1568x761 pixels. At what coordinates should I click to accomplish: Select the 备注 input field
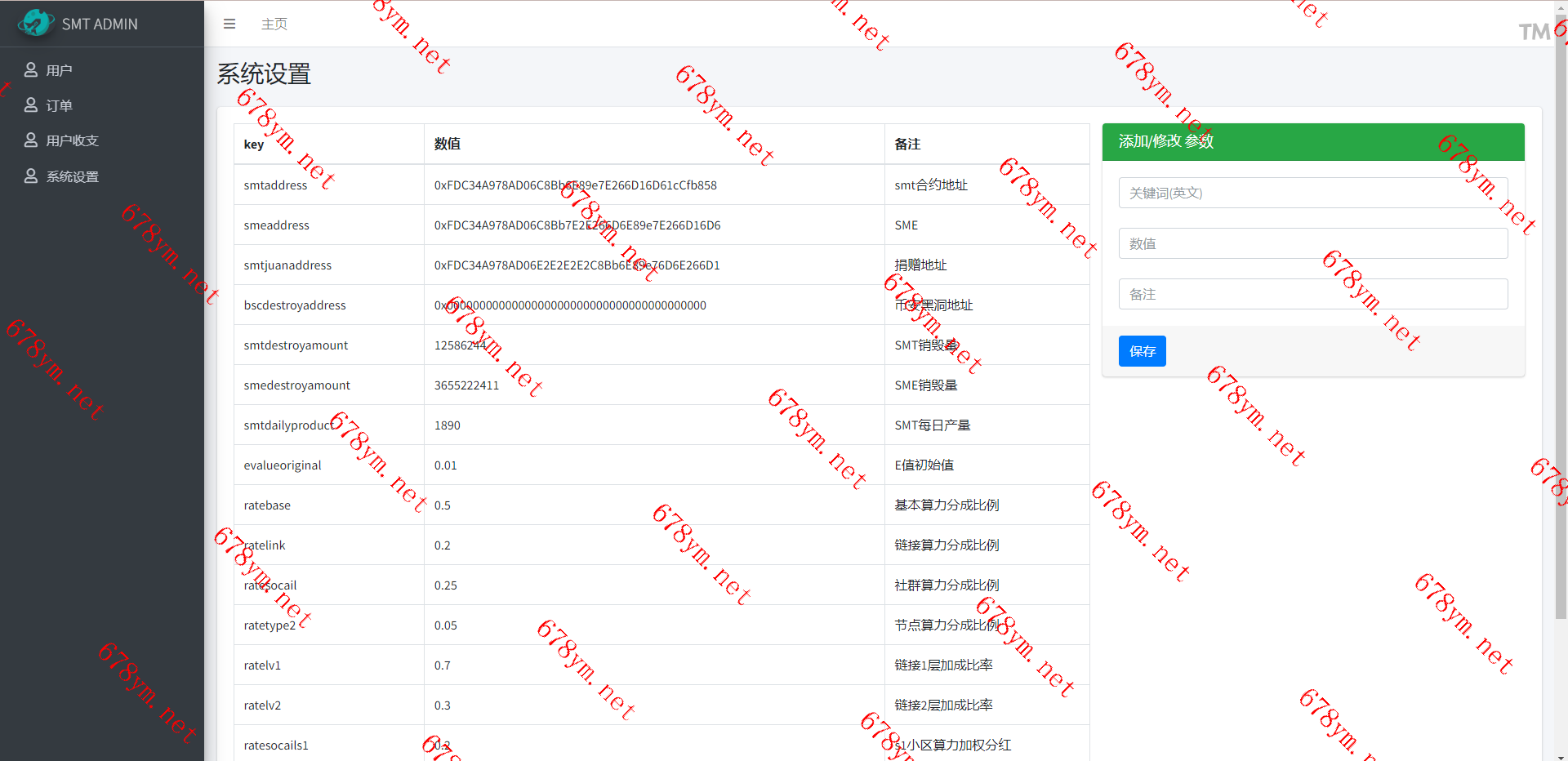(1312, 295)
